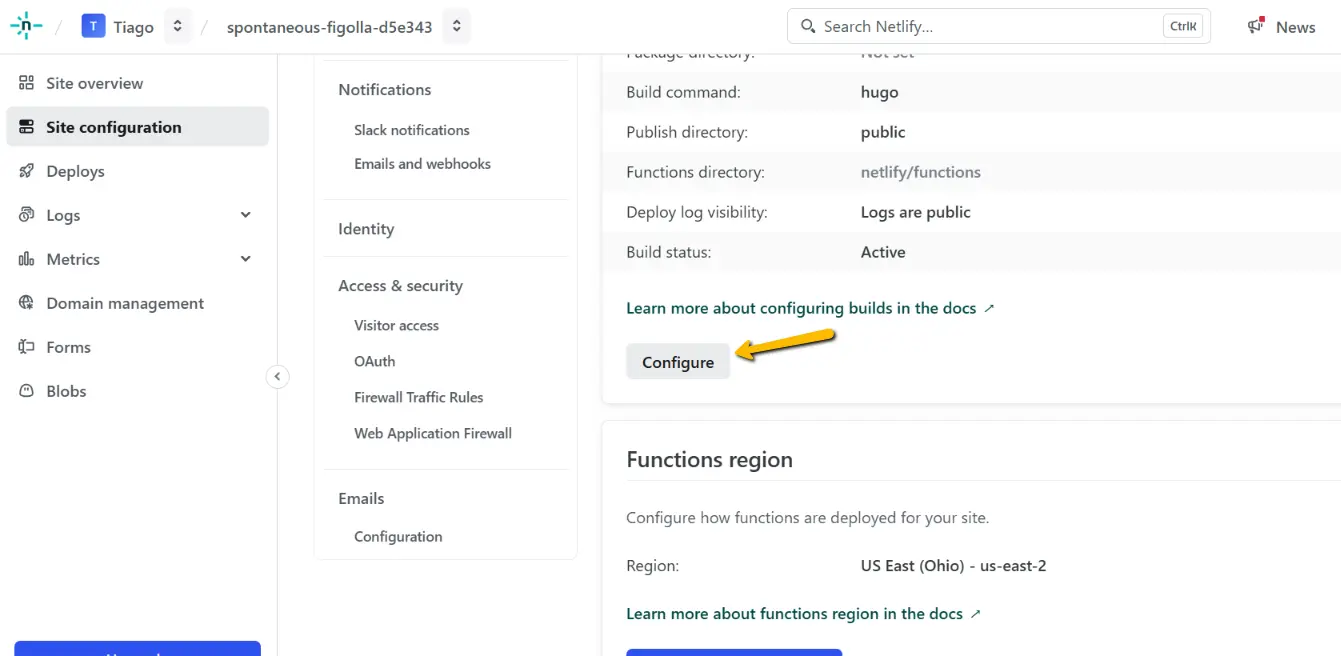
Task: Open the Tiago team switcher
Action: coord(178,26)
